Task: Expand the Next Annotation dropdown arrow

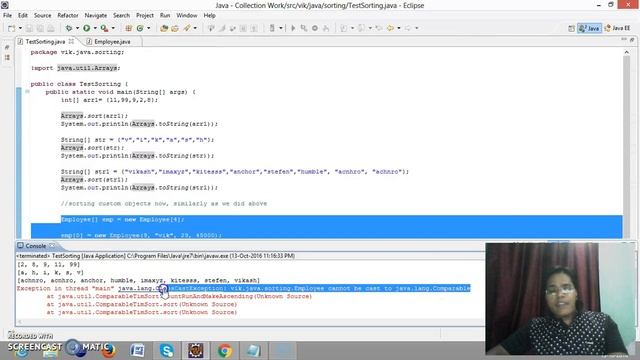Action: point(352,28)
